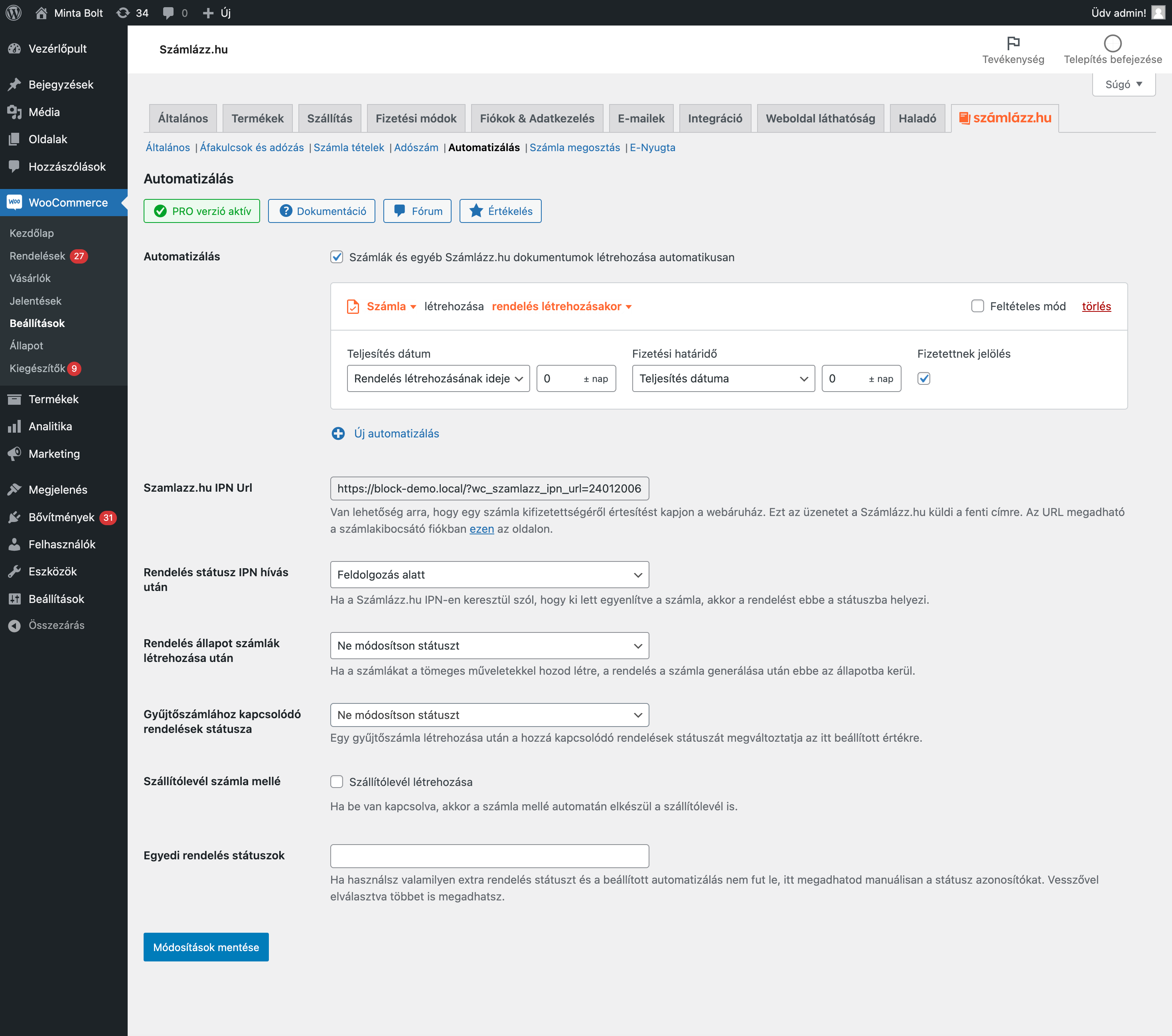The image size is (1172, 1036).
Task: Open the Integráció tab
Action: point(715,119)
